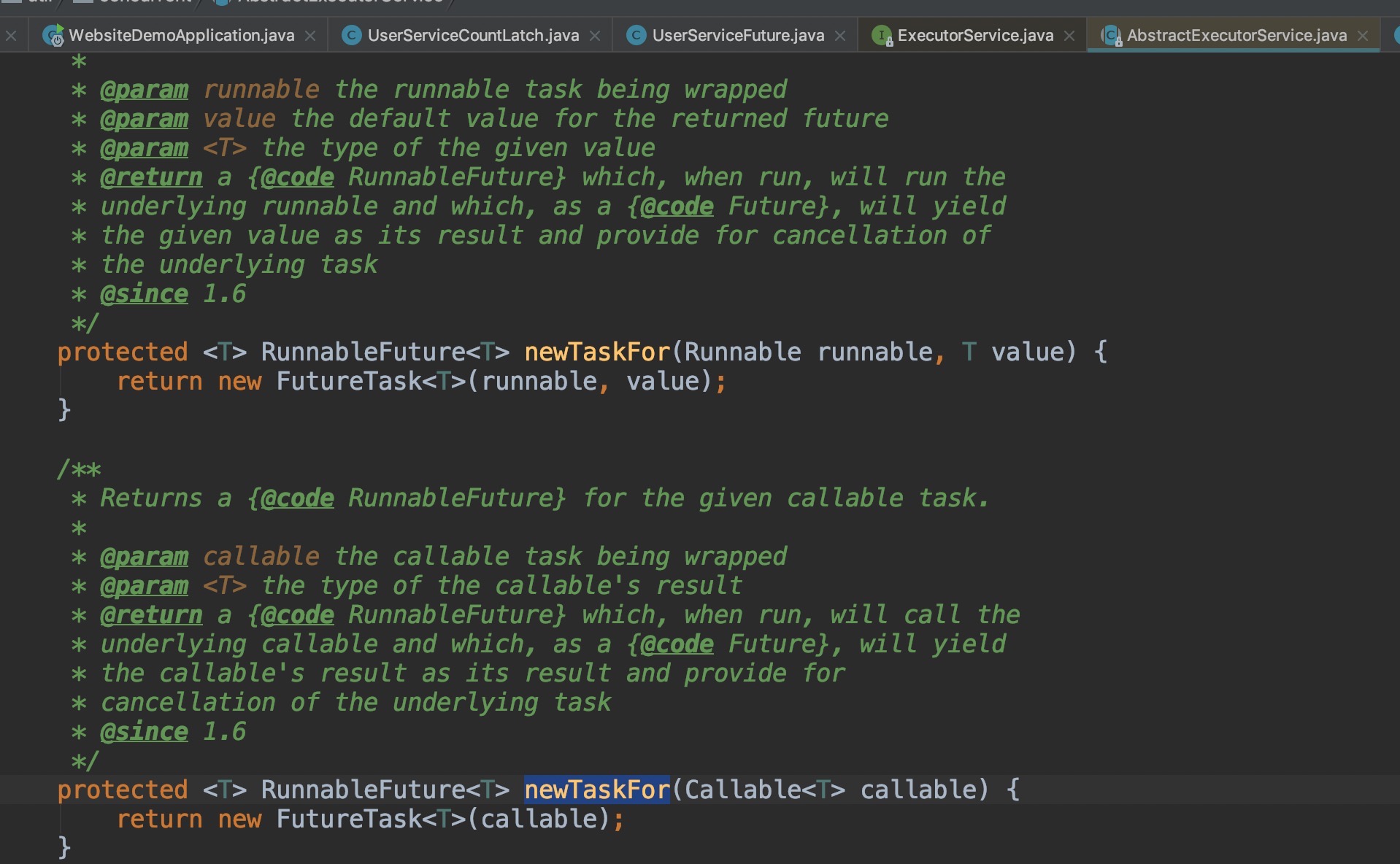1400x864 pixels.
Task: Switch to UserServiceCountLatch.java tab
Action: (473, 35)
